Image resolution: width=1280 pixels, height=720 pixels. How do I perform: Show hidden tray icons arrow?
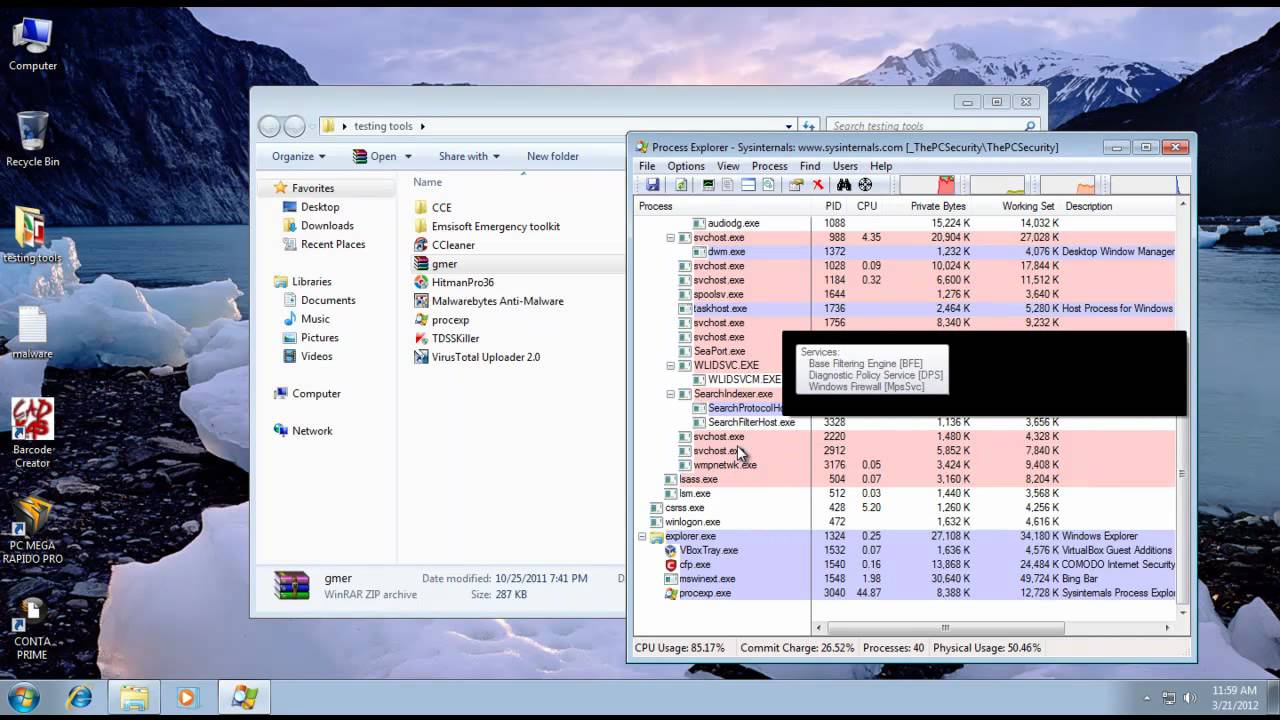(1146, 698)
